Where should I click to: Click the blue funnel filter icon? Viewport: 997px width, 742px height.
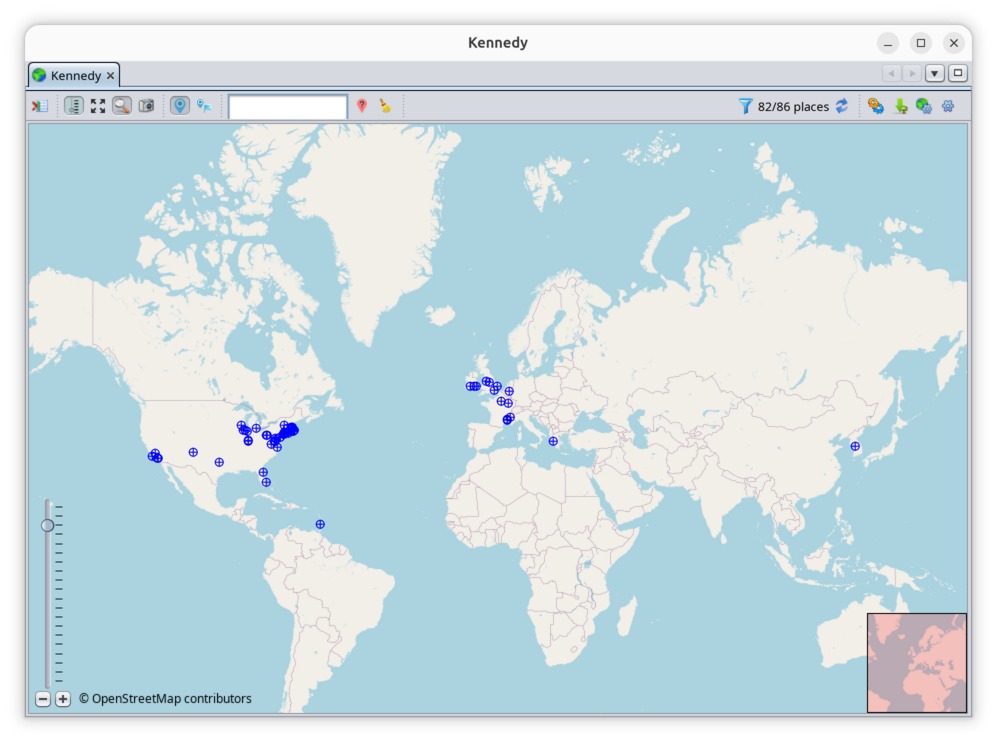(x=745, y=106)
